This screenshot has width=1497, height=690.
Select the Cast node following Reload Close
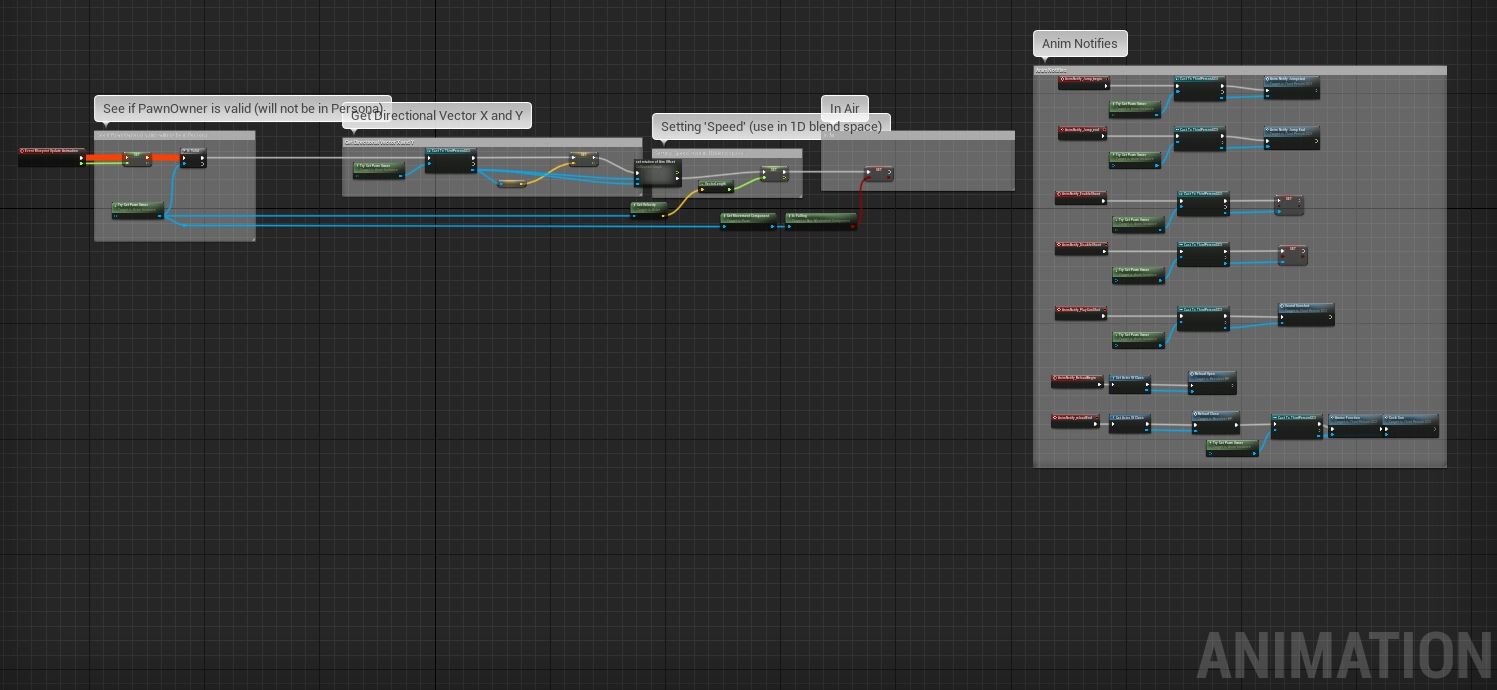click(x=1297, y=427)
